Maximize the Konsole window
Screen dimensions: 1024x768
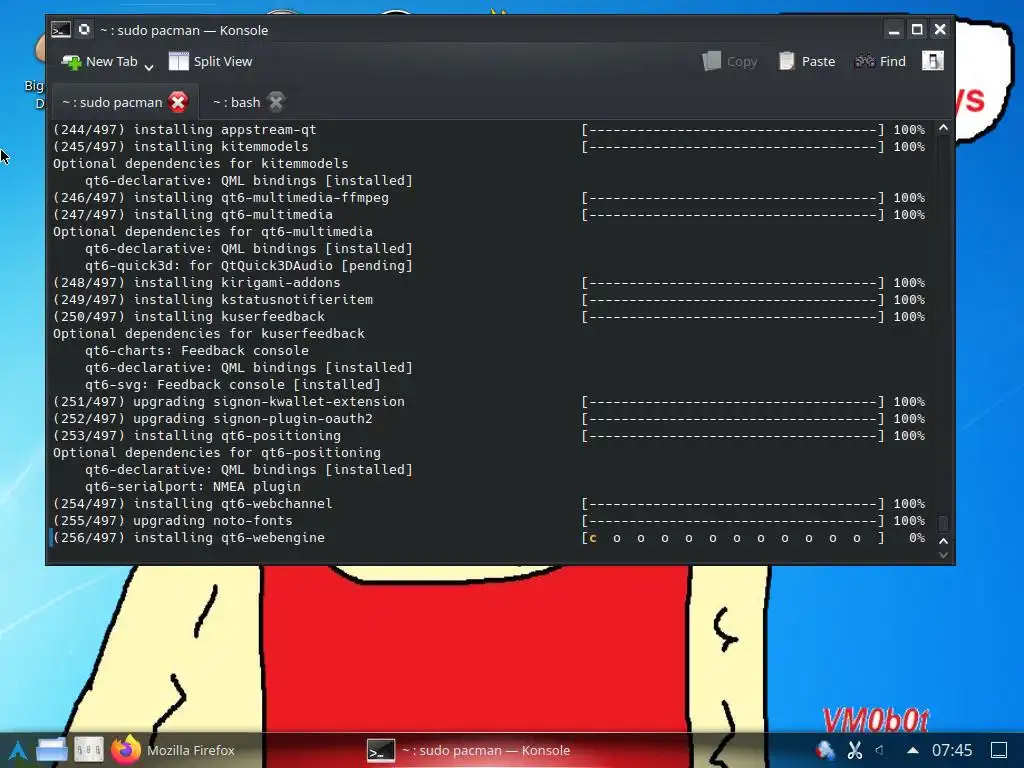(917, 30)
